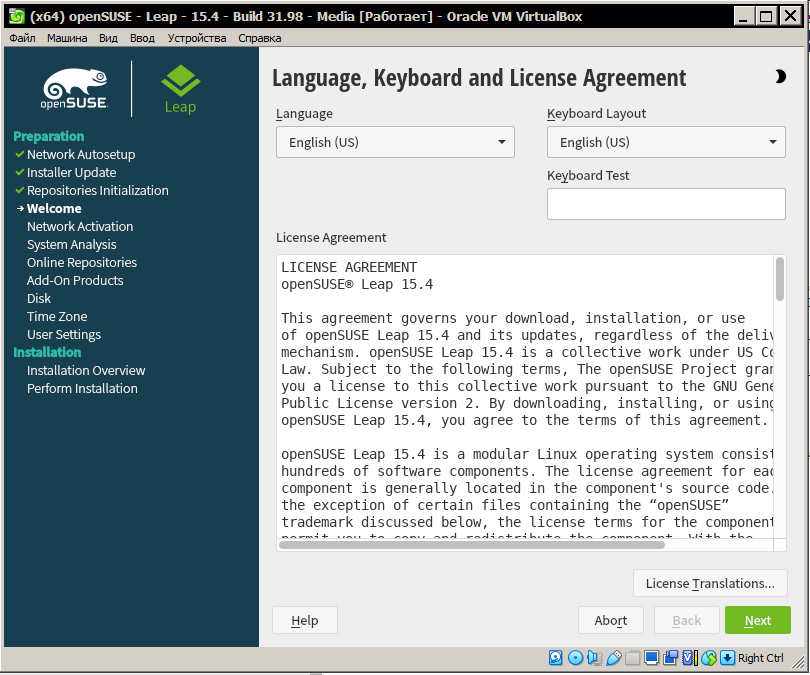810x675 pixels.
Task: Click the Welcome step in sidebar
Action: click(54, 209)
